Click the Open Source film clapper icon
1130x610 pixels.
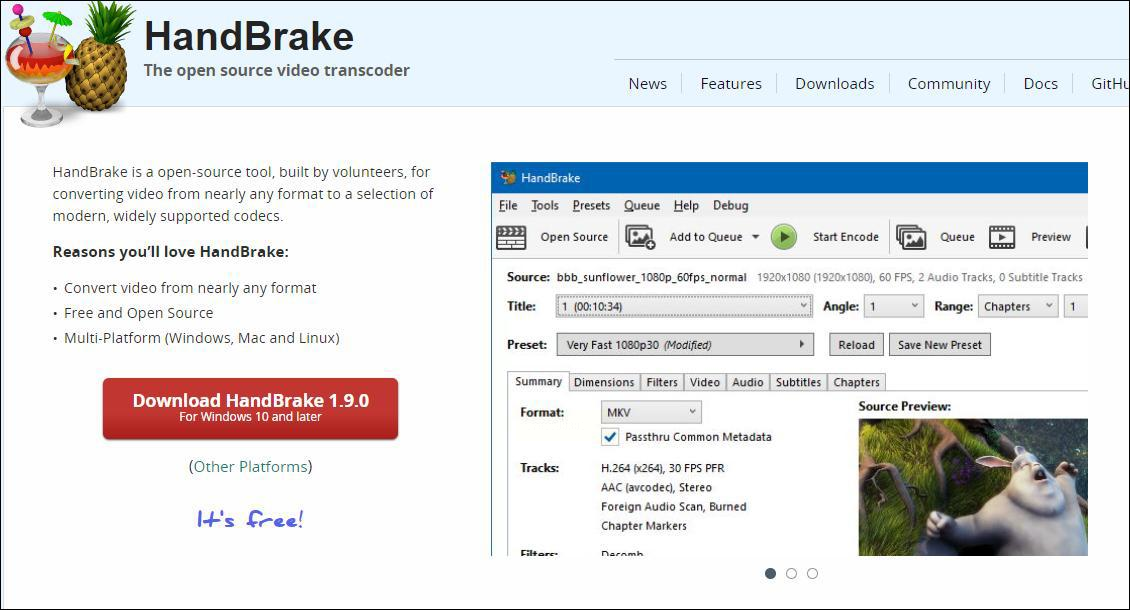pyautogui.click(x=511, y=237)
